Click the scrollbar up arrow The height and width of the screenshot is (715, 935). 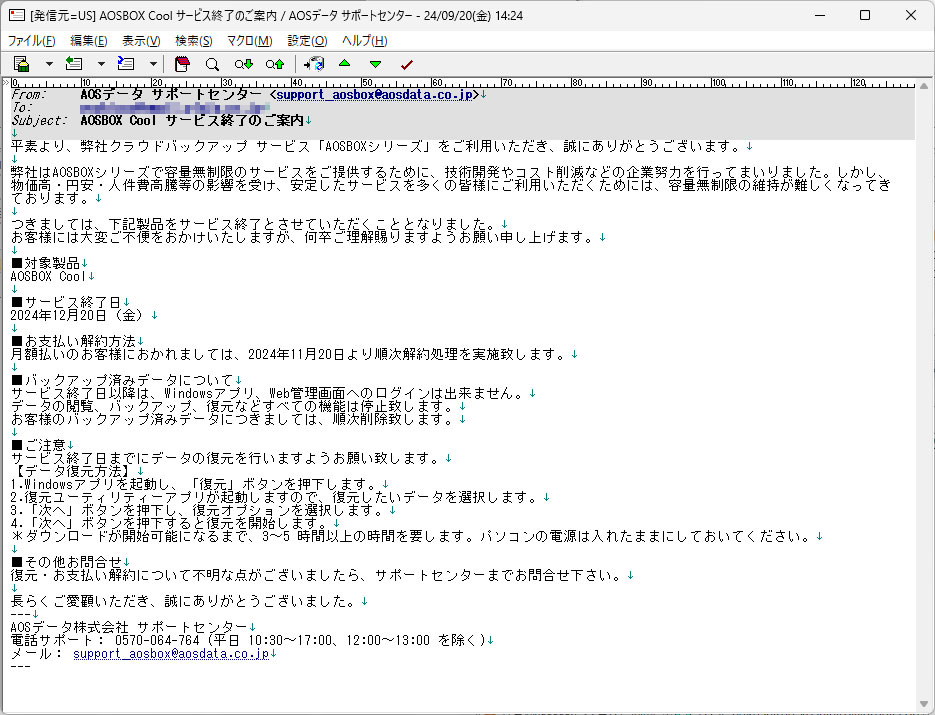click(x=924, y=86)
